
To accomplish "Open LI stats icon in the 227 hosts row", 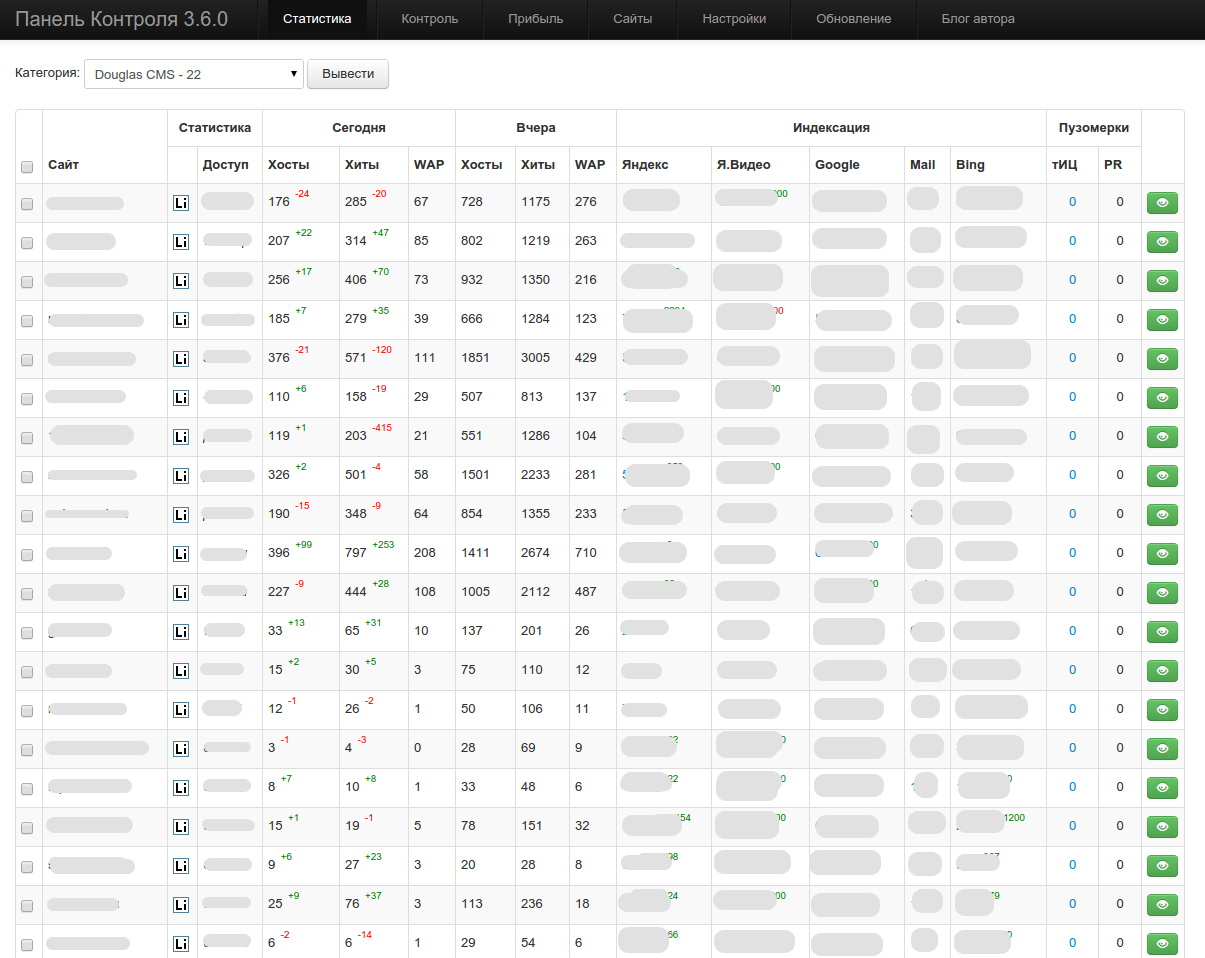I will (181, 592).
